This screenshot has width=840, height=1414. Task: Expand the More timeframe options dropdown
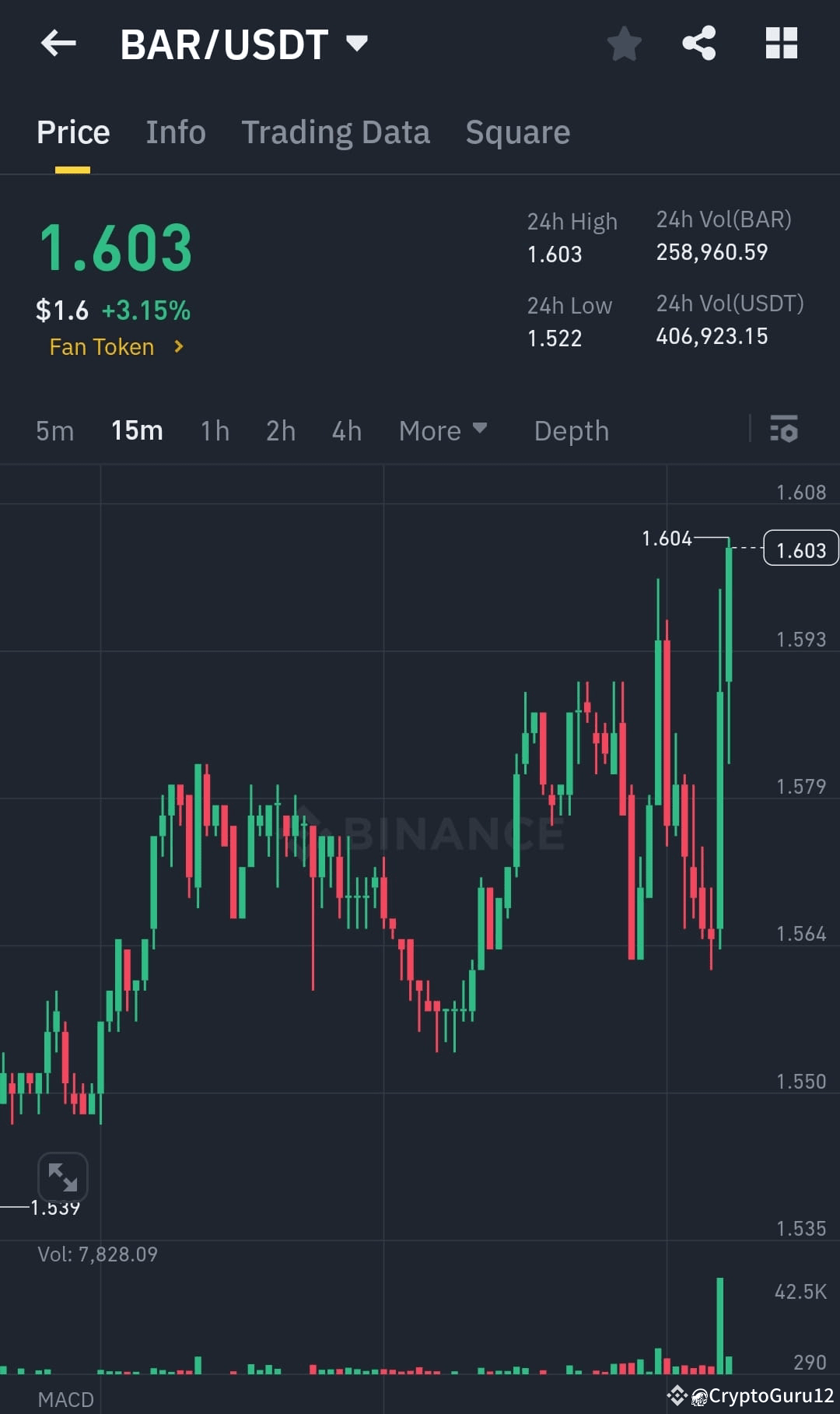443,430
